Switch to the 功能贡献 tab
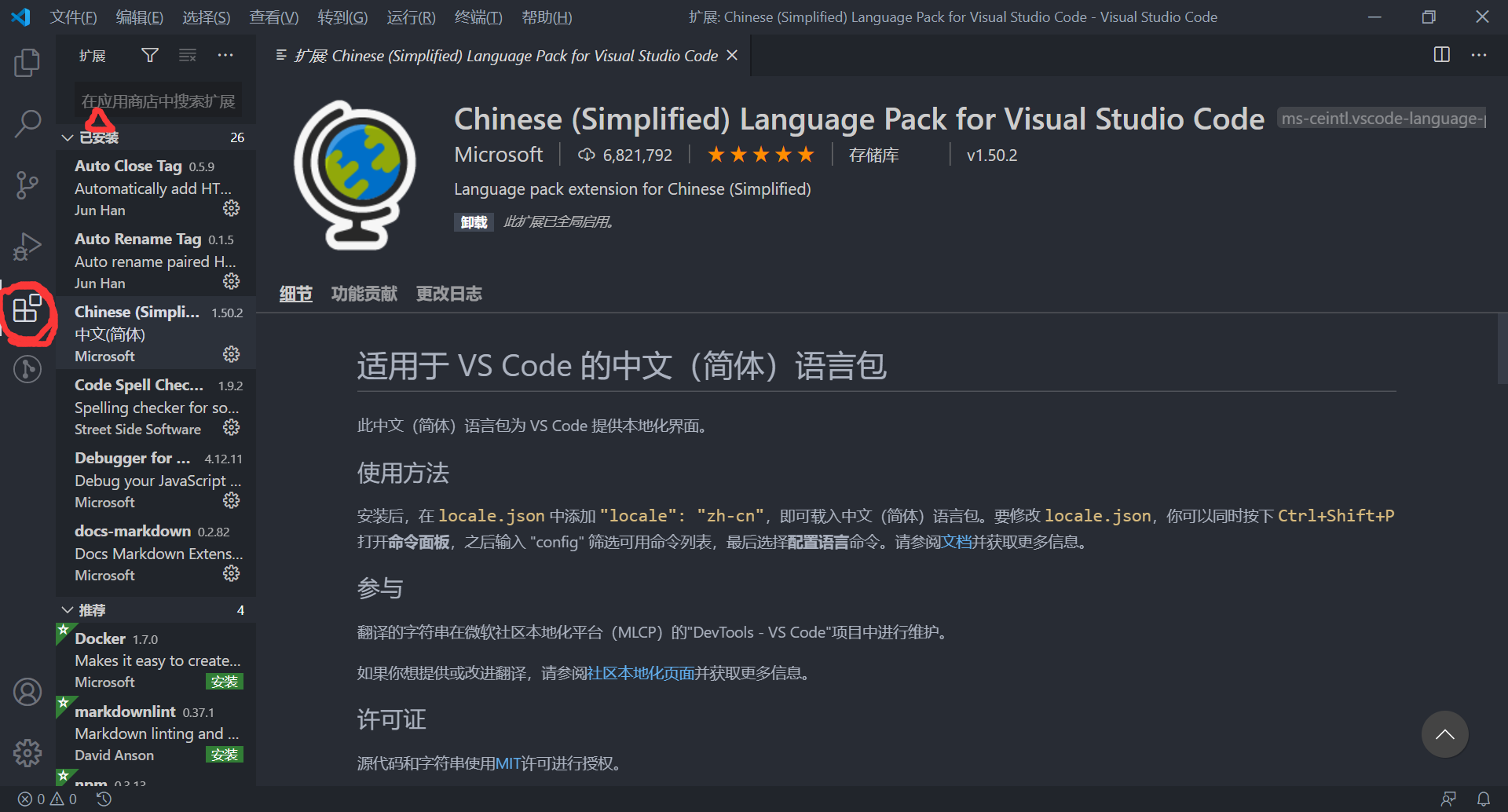This screenshot has width=1508, height=812. coord(364,294)
